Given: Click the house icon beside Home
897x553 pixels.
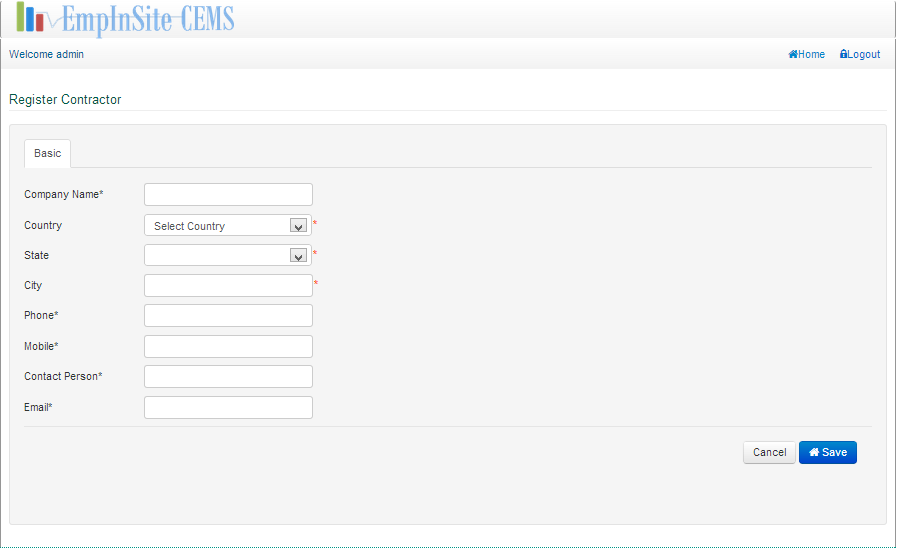Looking at the screenshot, I should [x=793, y=54].
